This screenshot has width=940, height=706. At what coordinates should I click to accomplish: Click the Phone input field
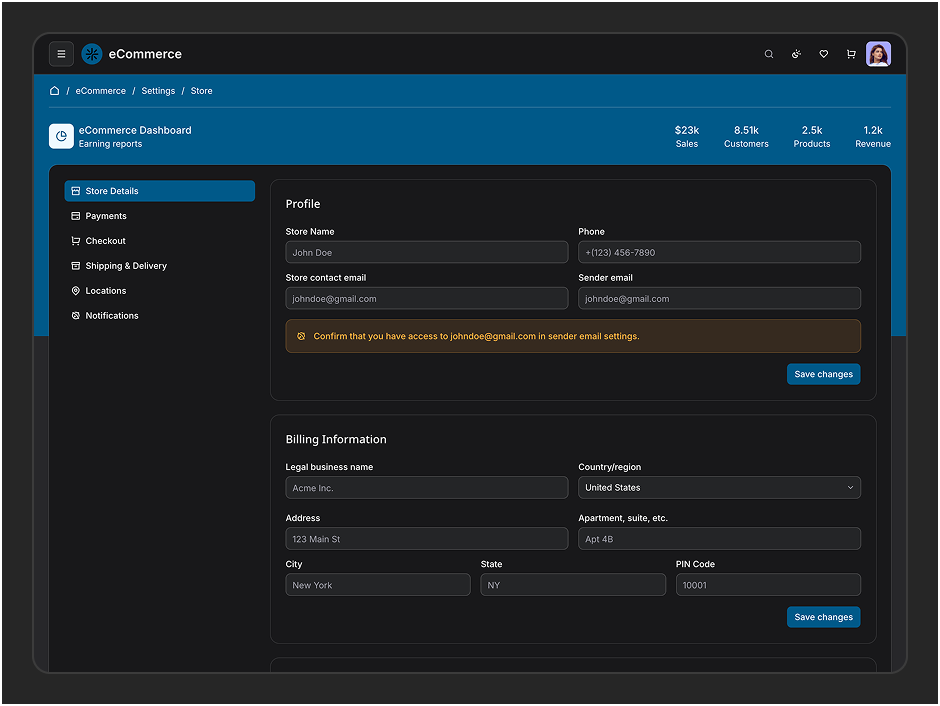[719, 252]
